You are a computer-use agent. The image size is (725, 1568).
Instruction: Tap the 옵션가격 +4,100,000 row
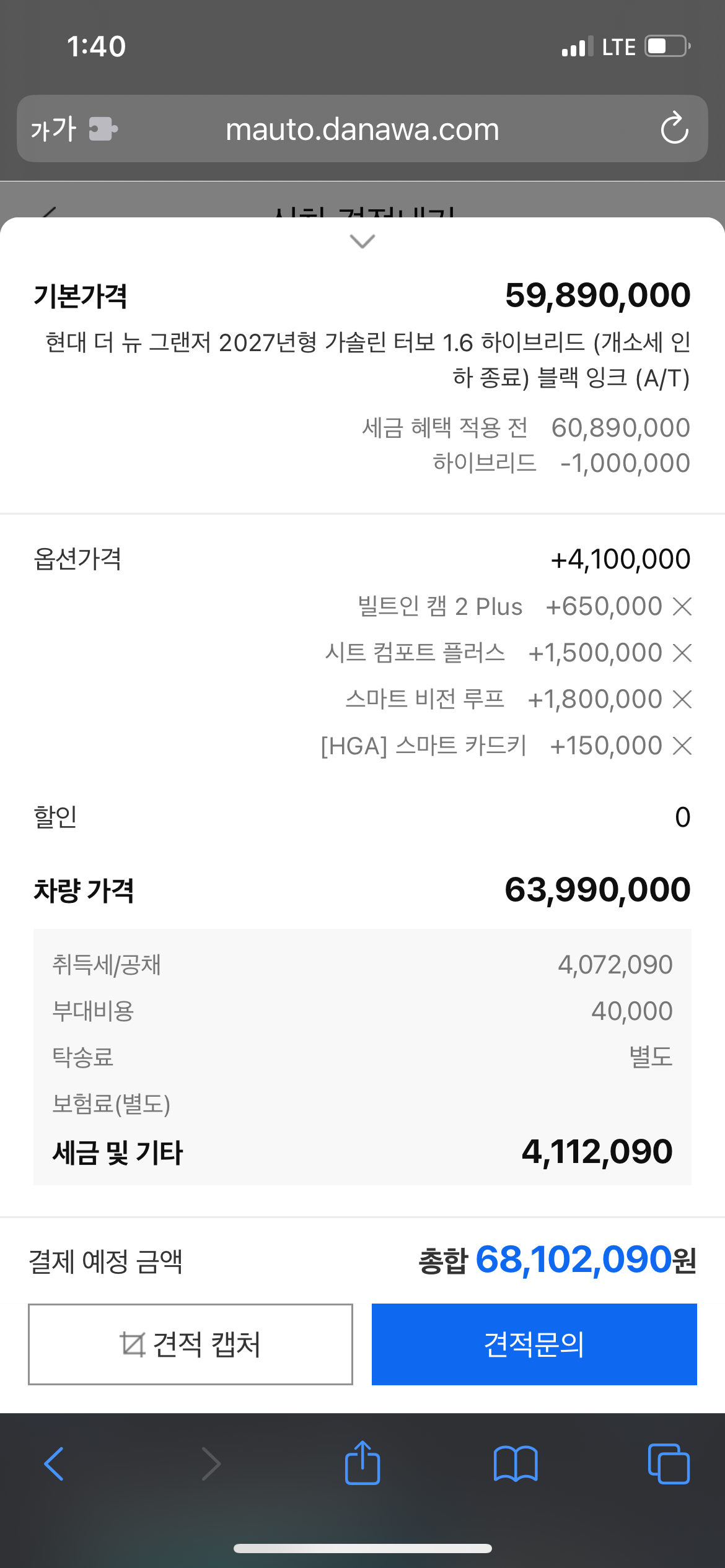tap(362, 559)
